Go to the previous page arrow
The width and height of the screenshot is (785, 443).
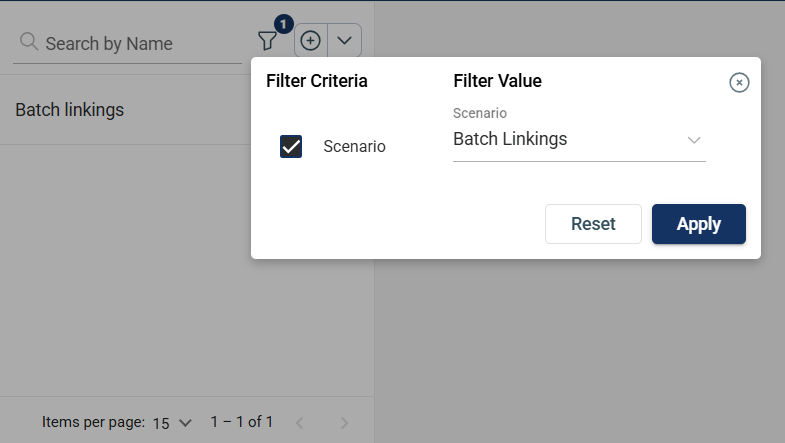tap(298, 423)
